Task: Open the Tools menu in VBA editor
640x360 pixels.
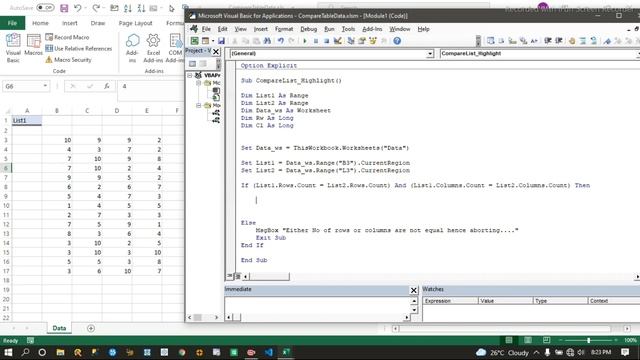Action: 348,29
